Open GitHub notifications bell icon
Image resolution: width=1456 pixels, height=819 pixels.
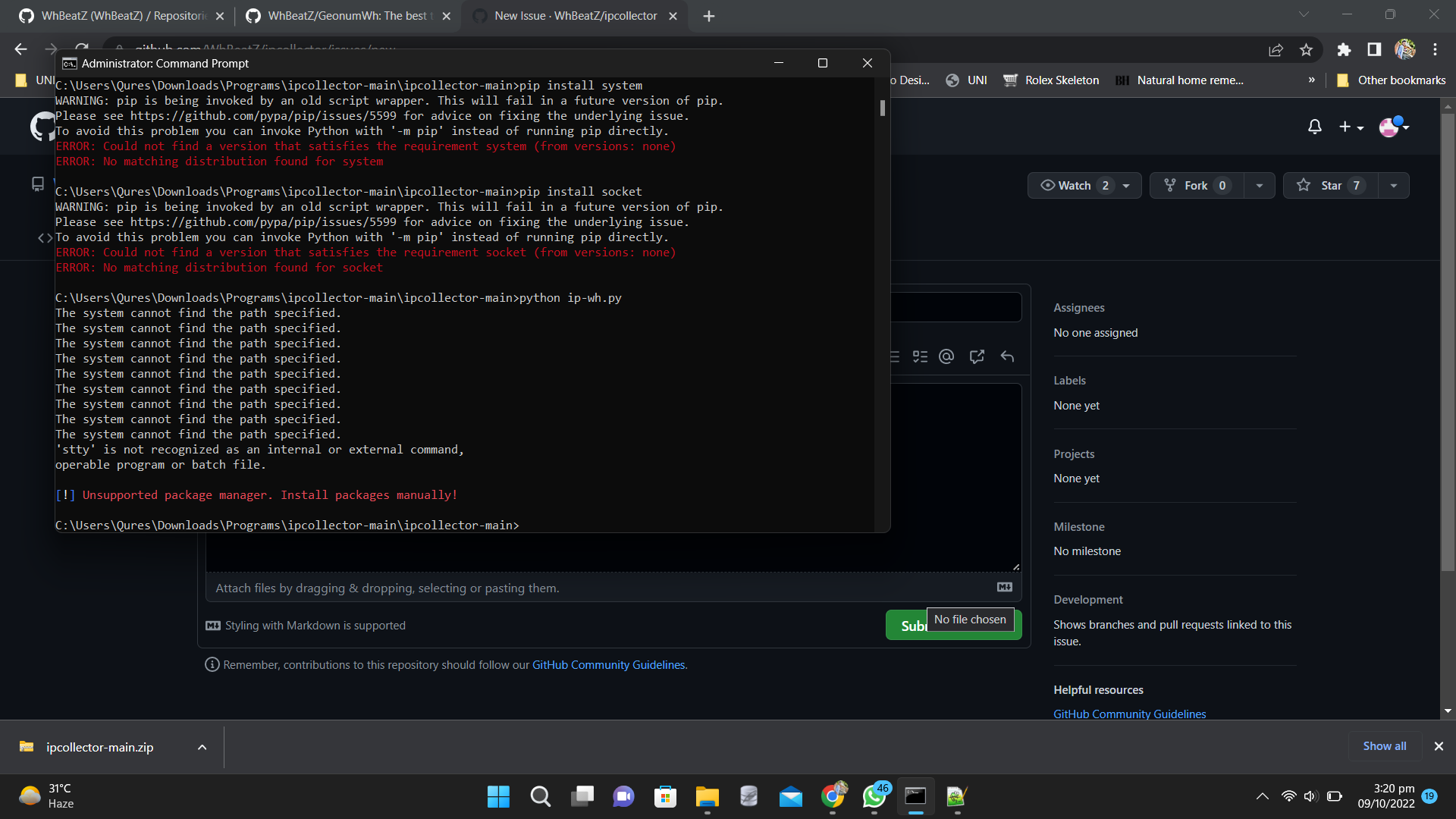(x=1314, y=127)
